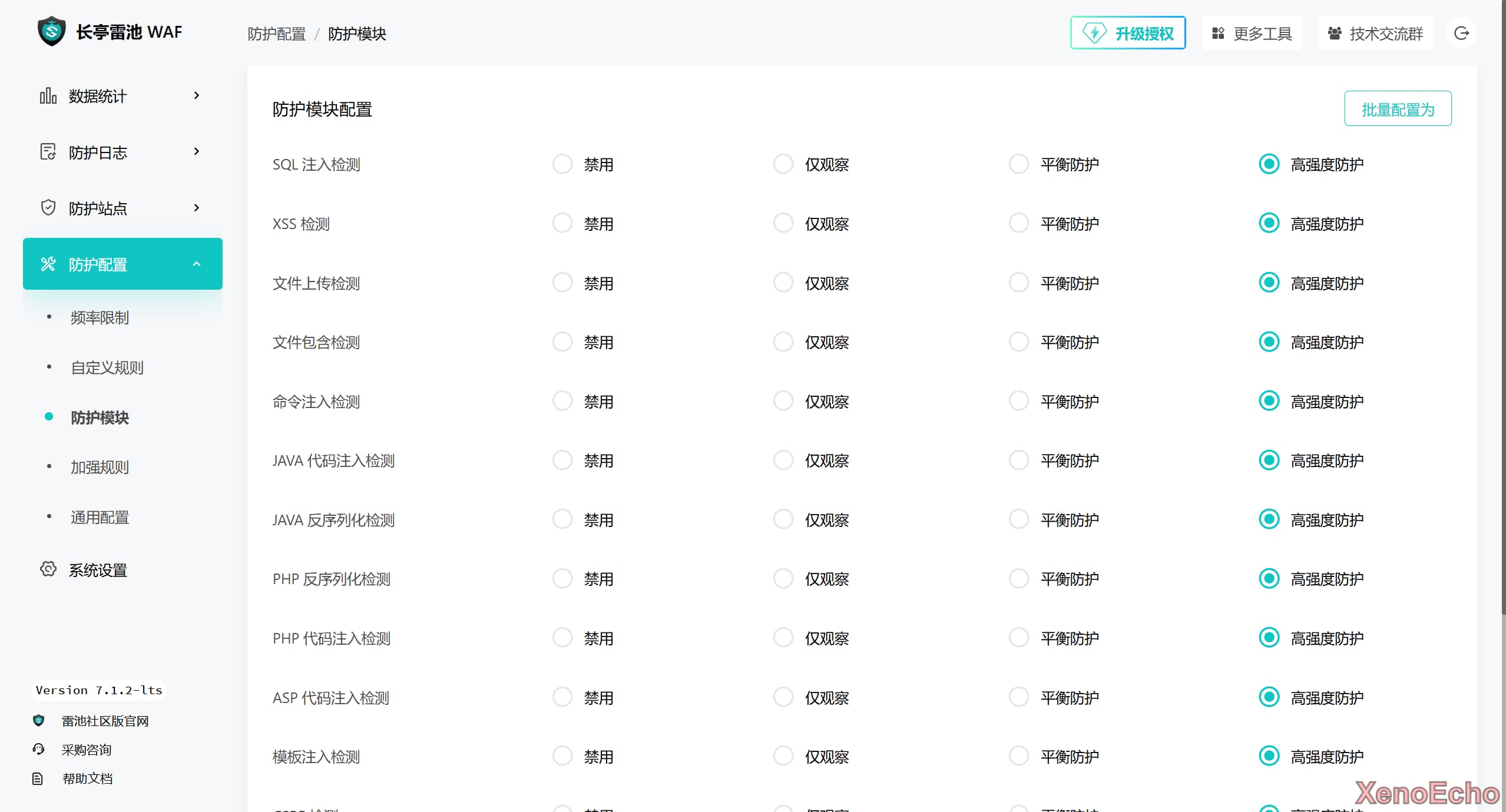Click the 数据统计 bar chart icon
The height and width of the screenshot is (812, 1506).
pyautogui.click(x=48, y=95)
